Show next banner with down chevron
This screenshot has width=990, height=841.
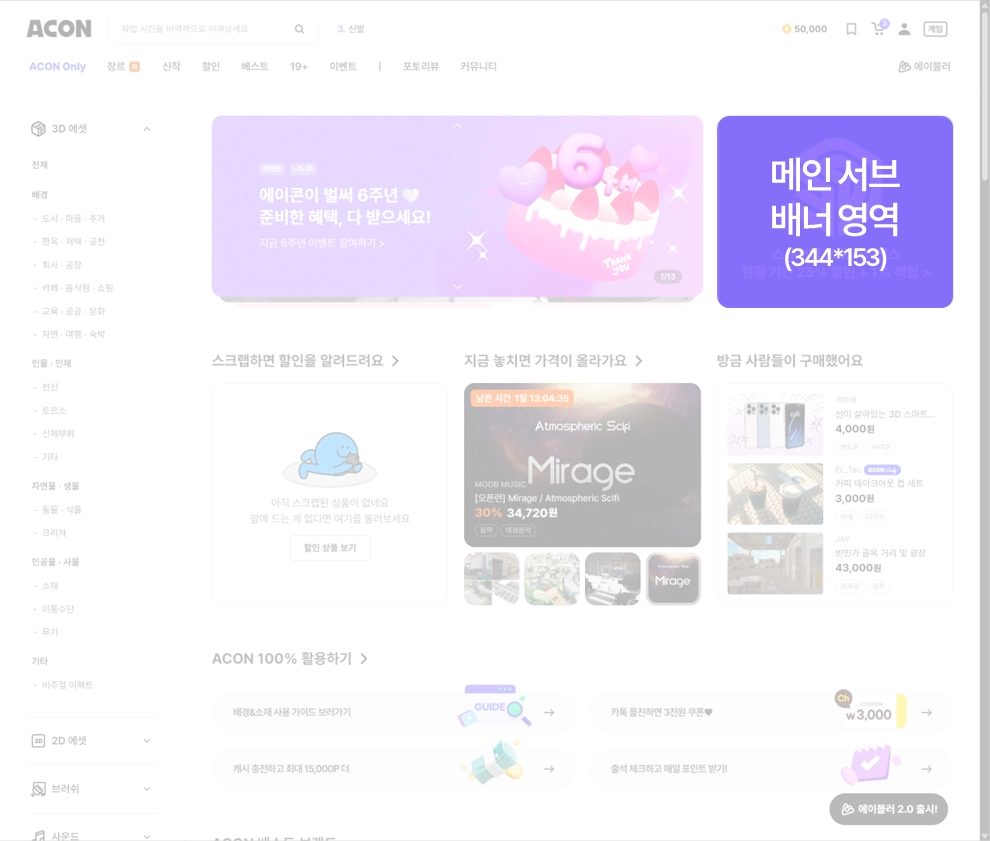coord(457,287)
